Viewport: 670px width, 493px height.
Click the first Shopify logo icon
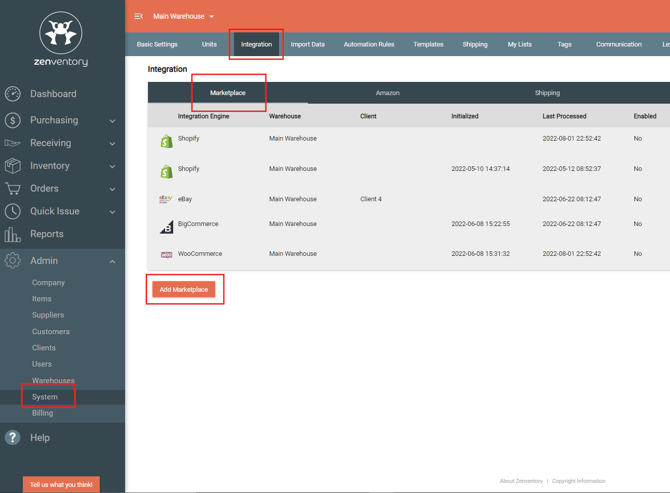coord(166,141)
